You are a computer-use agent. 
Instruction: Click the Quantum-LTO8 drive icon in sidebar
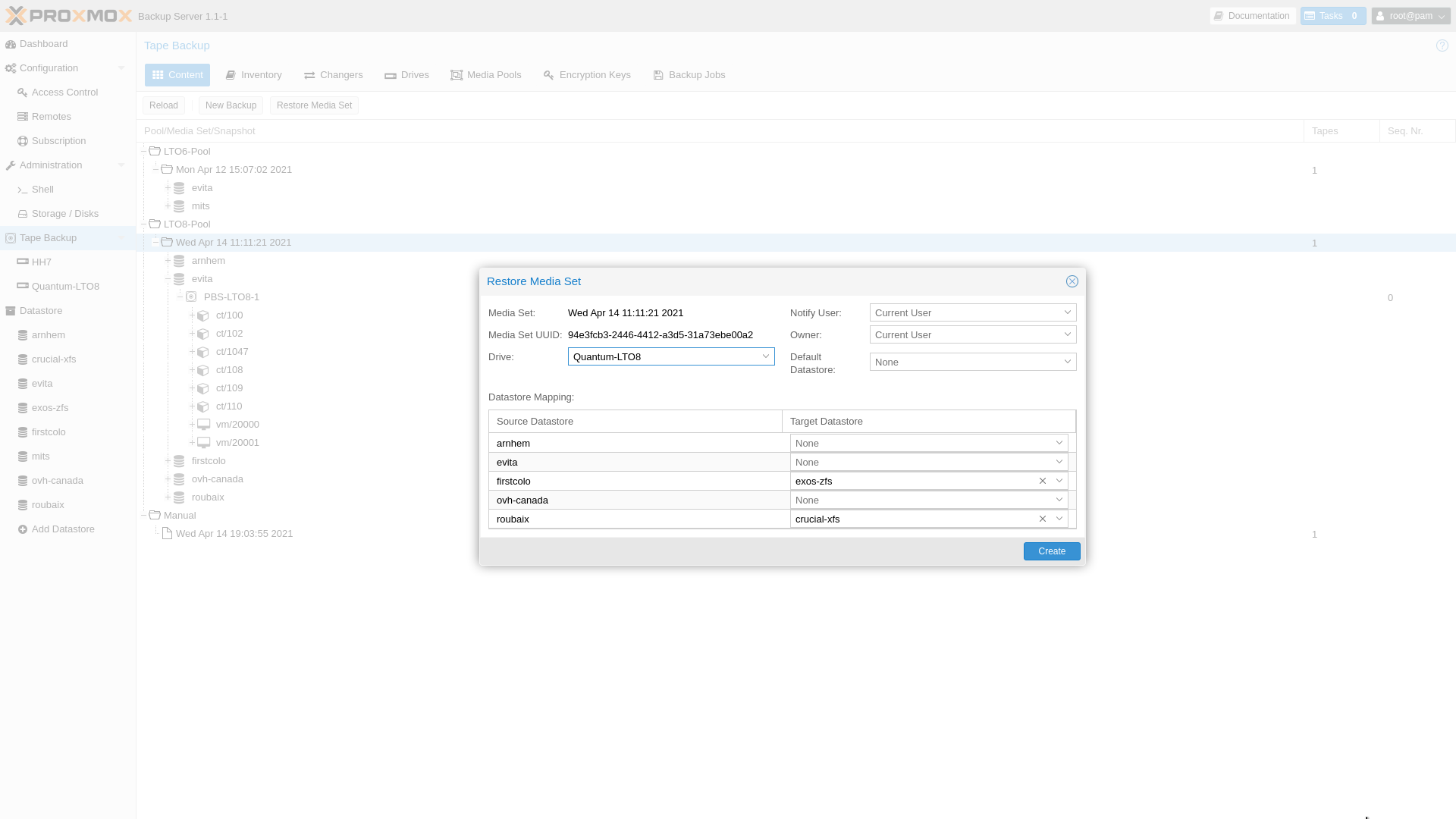23,287
